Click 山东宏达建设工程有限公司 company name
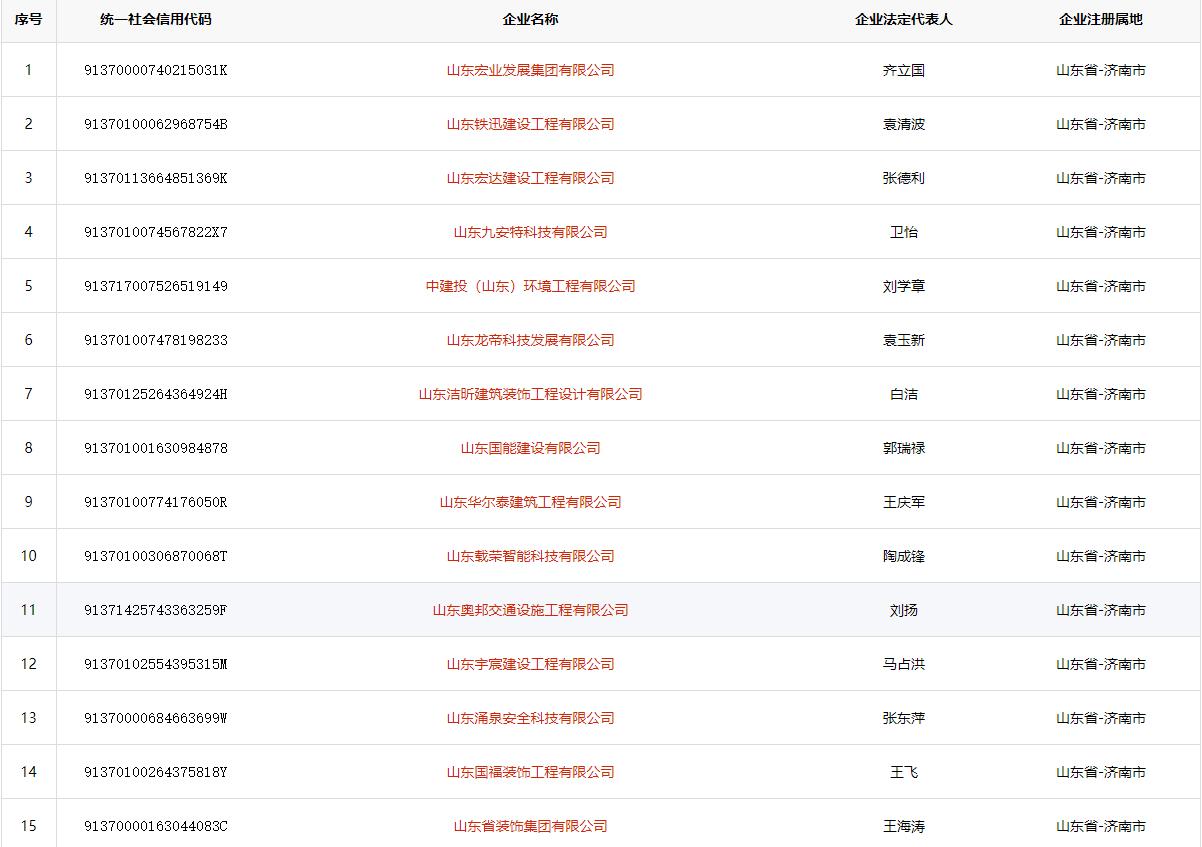The width and height of the screenshot is (1202, 847). (530, 178)
